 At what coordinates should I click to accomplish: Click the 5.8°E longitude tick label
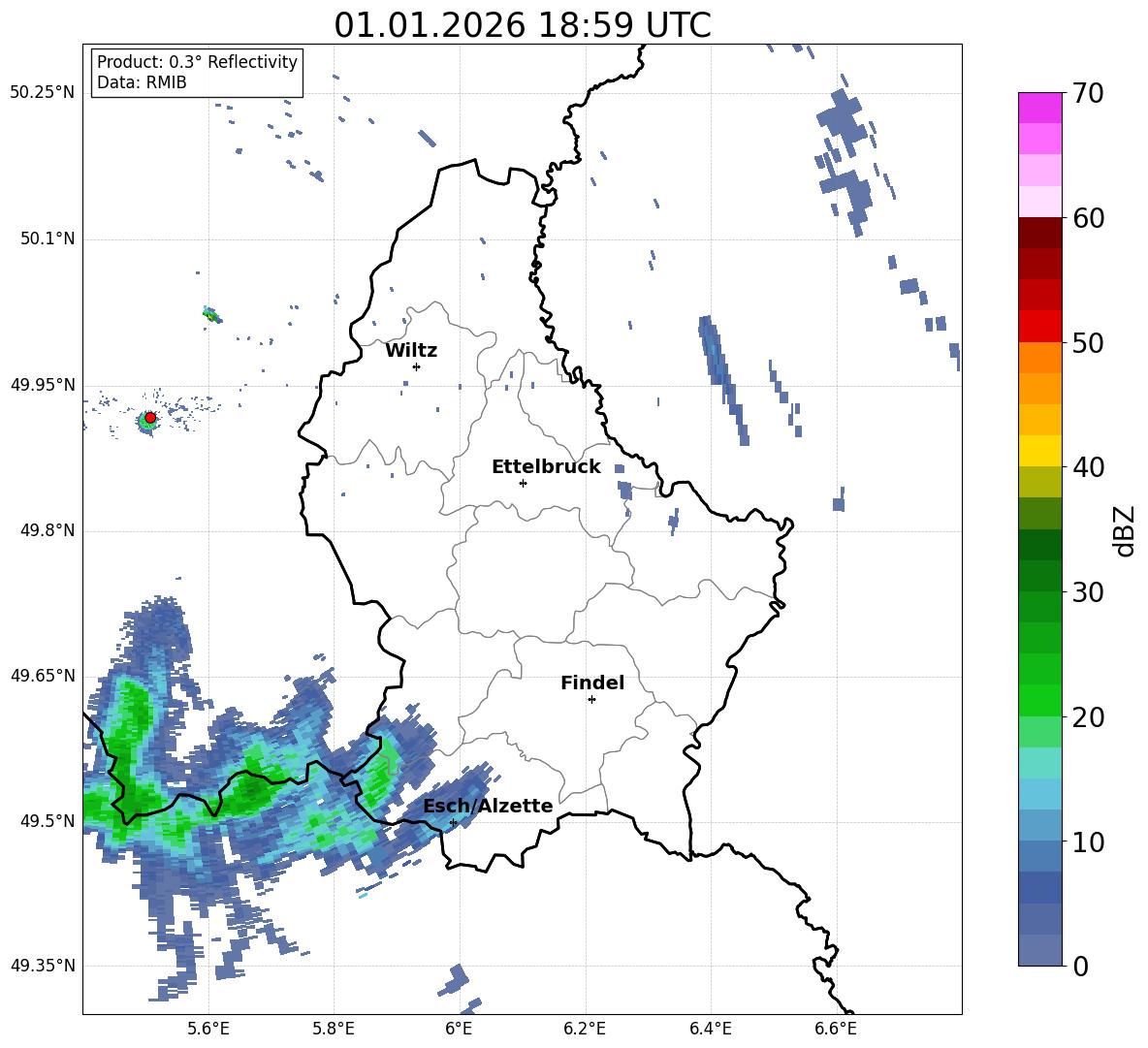334,1030
